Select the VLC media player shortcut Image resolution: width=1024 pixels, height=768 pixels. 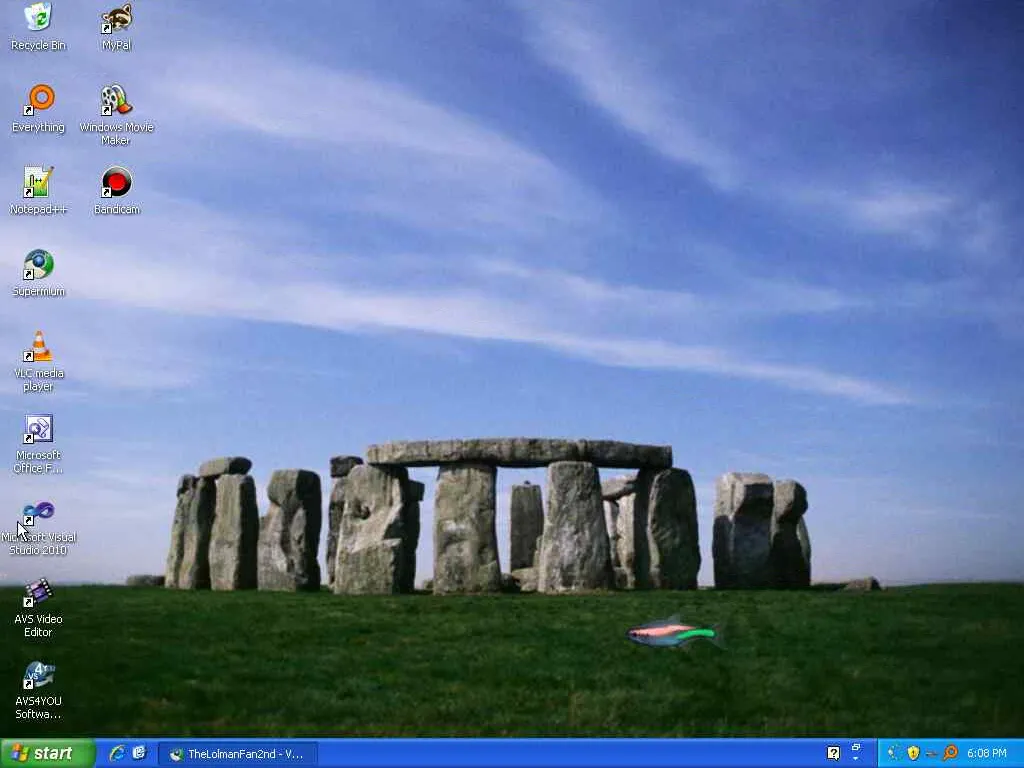click(x=38, y=361)
